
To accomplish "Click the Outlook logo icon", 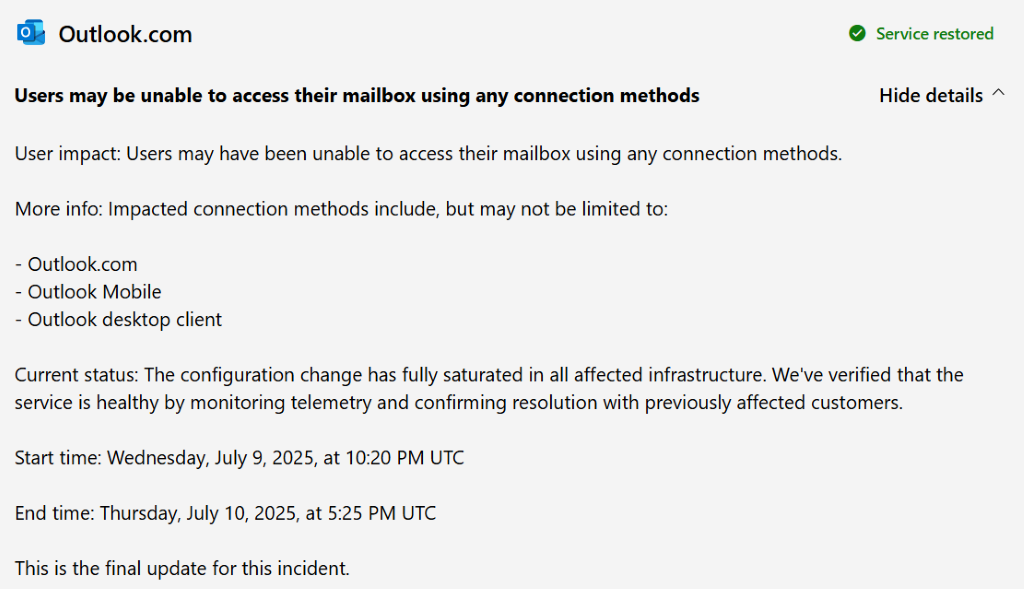I will point(31,33).
